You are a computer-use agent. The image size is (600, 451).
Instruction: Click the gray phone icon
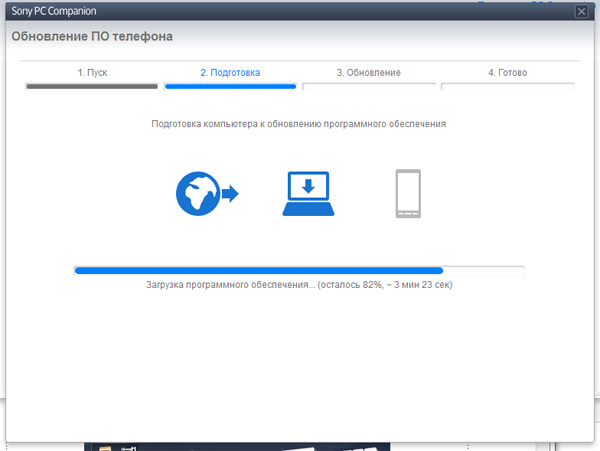[408, 194]
